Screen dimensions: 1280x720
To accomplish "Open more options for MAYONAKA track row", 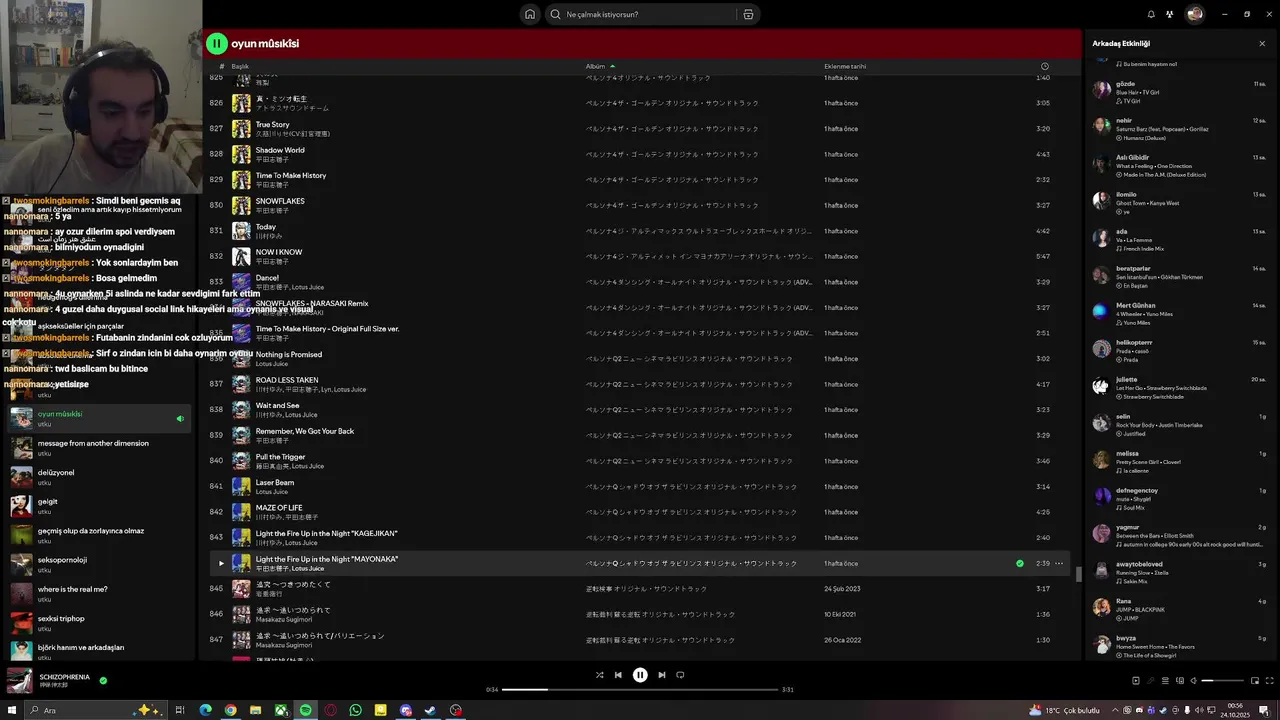I will (x=1059, y=563).
